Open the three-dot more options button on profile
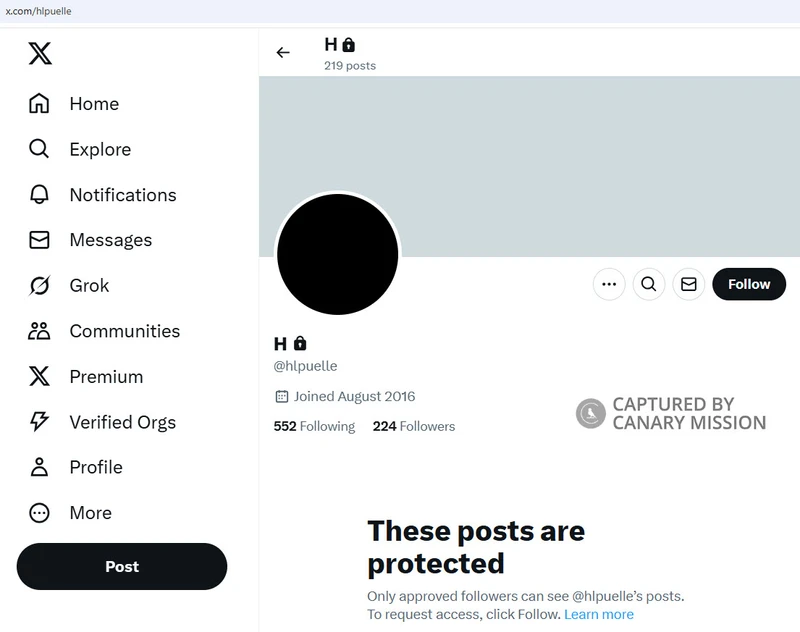The width and height of the screenshot is (800, 632). (609, 284)
